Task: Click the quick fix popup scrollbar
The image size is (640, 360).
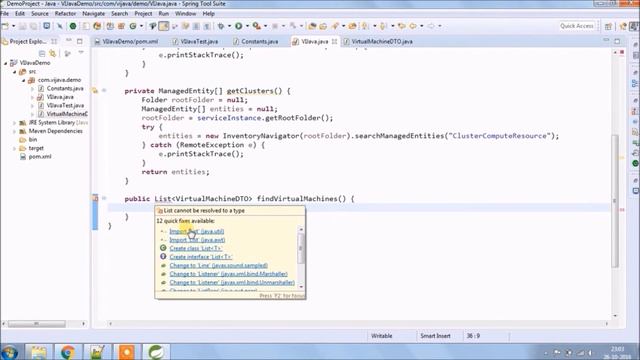Action: coord(301,249)
